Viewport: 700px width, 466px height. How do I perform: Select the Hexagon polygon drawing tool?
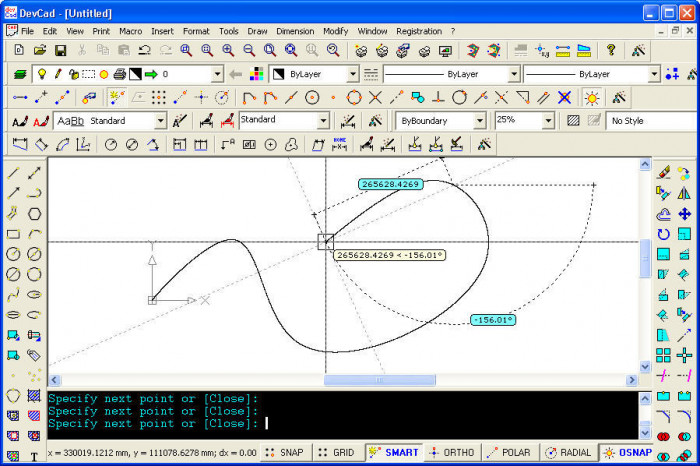click(x=35, y=213)
